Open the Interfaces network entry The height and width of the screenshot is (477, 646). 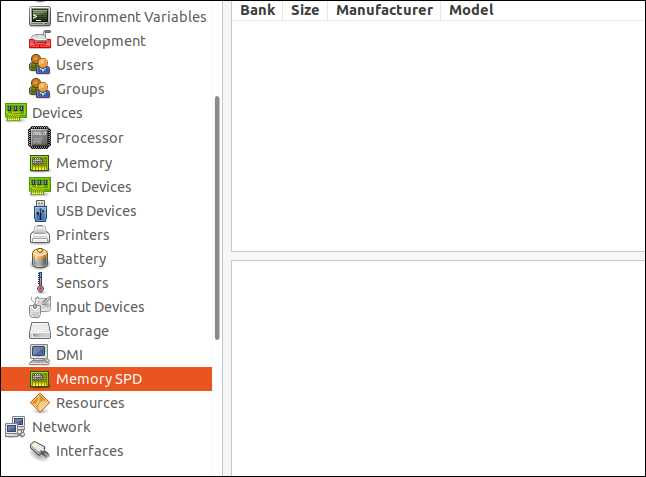tap(89, 451)
